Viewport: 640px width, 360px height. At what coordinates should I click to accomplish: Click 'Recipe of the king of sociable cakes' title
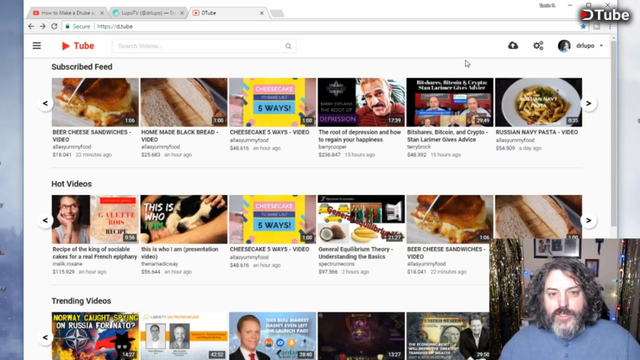click(95, 253)
